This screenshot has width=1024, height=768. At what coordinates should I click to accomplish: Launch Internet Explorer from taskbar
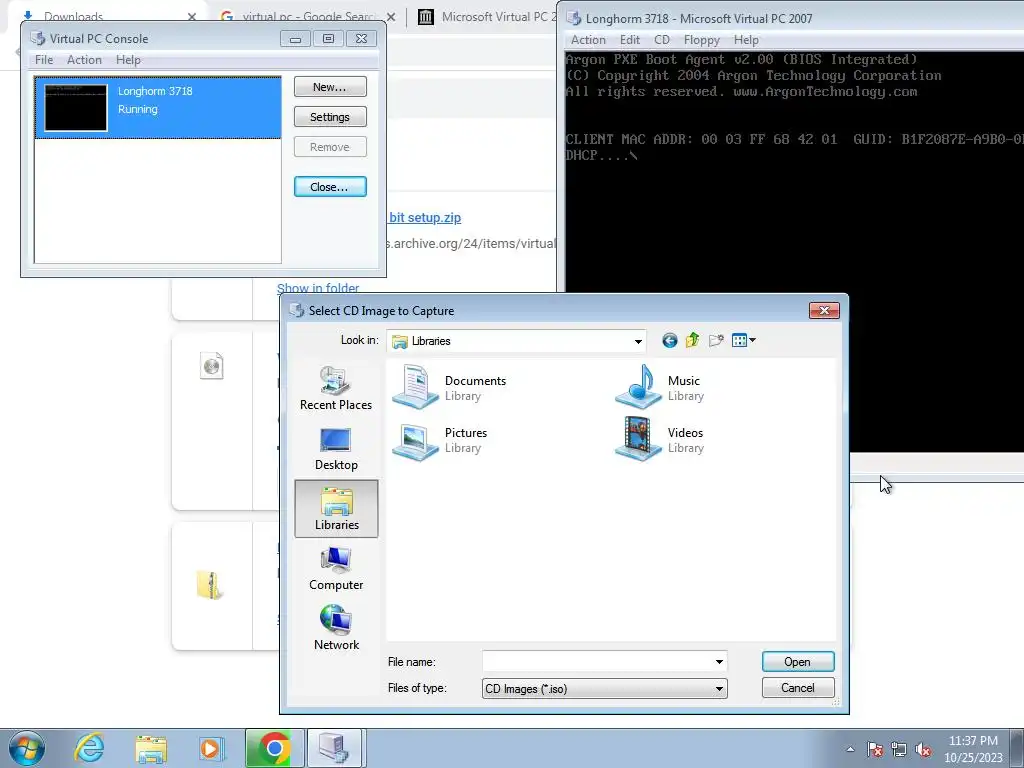[x=89, y=748]
